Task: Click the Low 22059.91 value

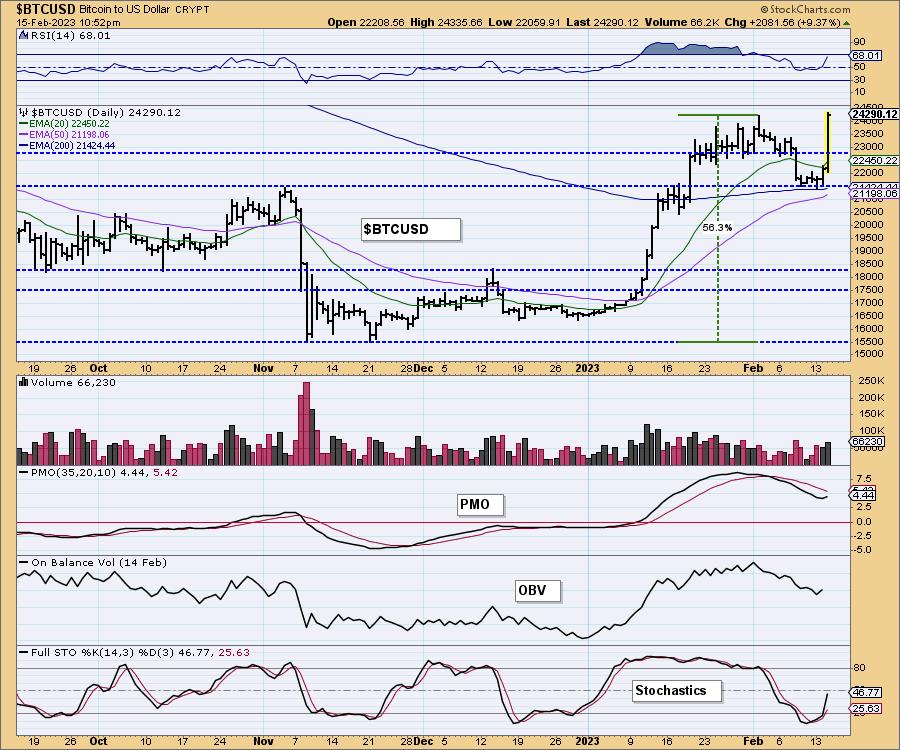Action: click(x=526, y=22)
